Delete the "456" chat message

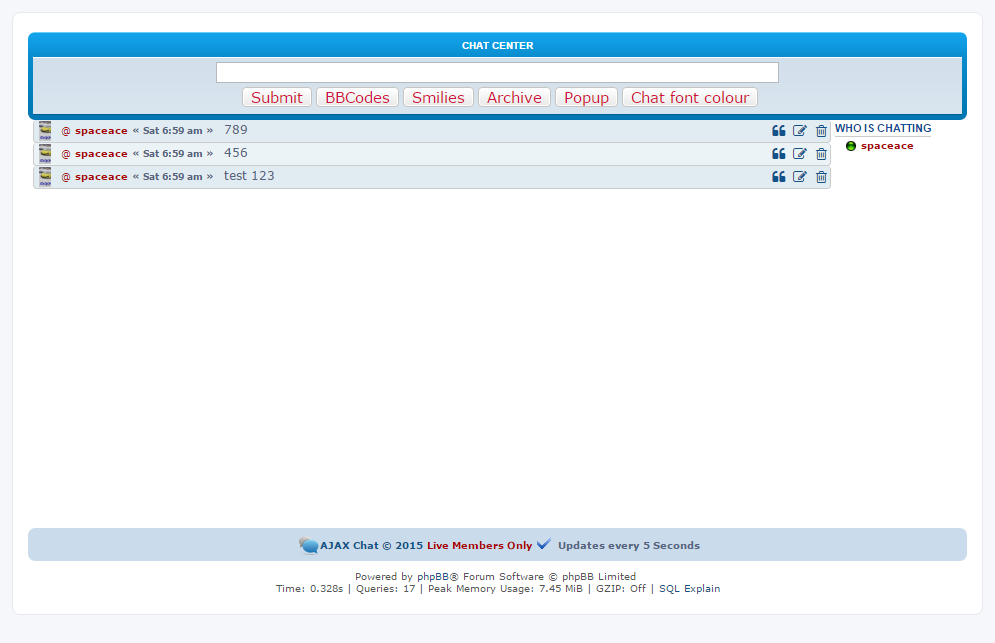coord(821,154)
